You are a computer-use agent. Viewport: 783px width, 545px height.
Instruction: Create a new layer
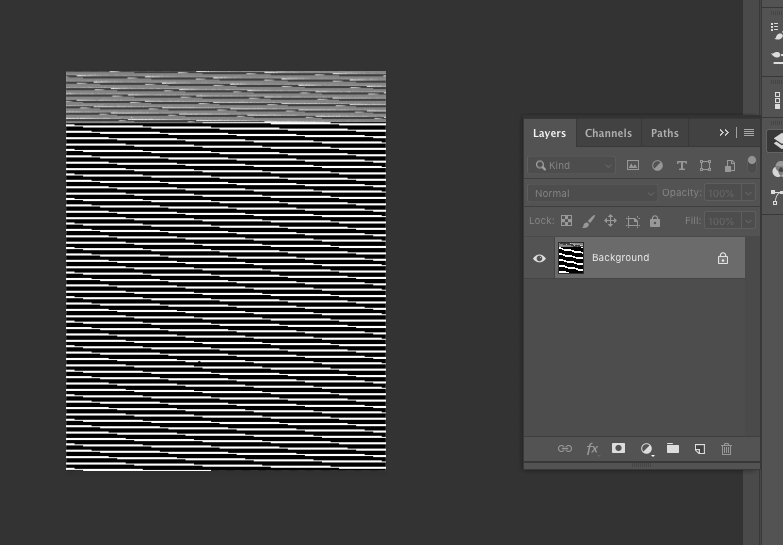point(700,449)
